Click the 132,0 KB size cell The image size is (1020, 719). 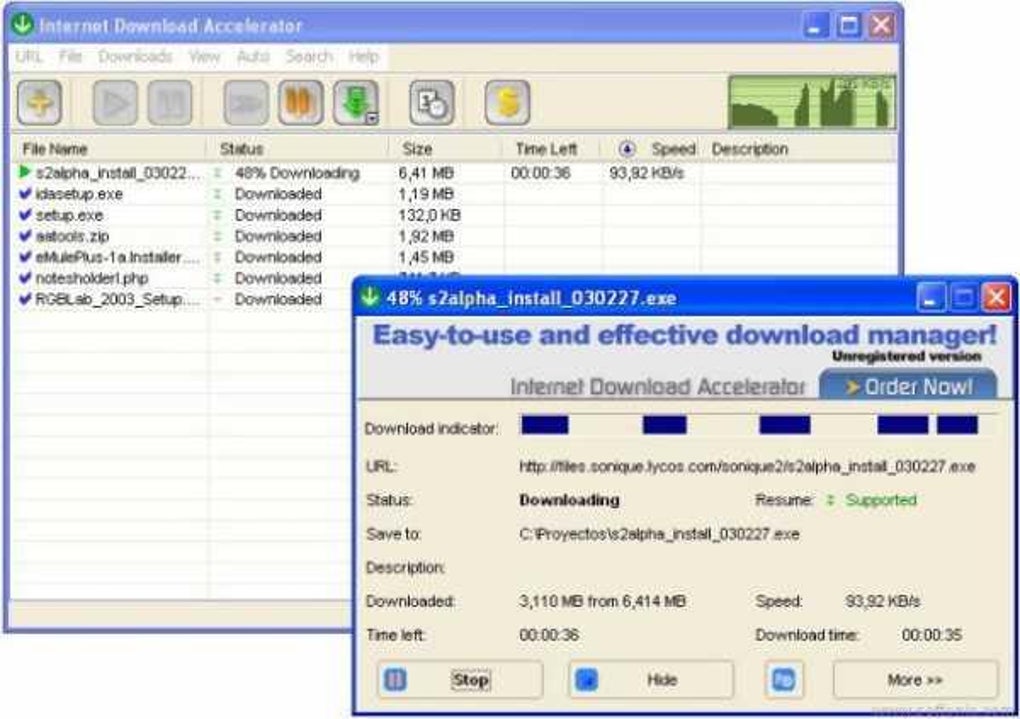429,215
